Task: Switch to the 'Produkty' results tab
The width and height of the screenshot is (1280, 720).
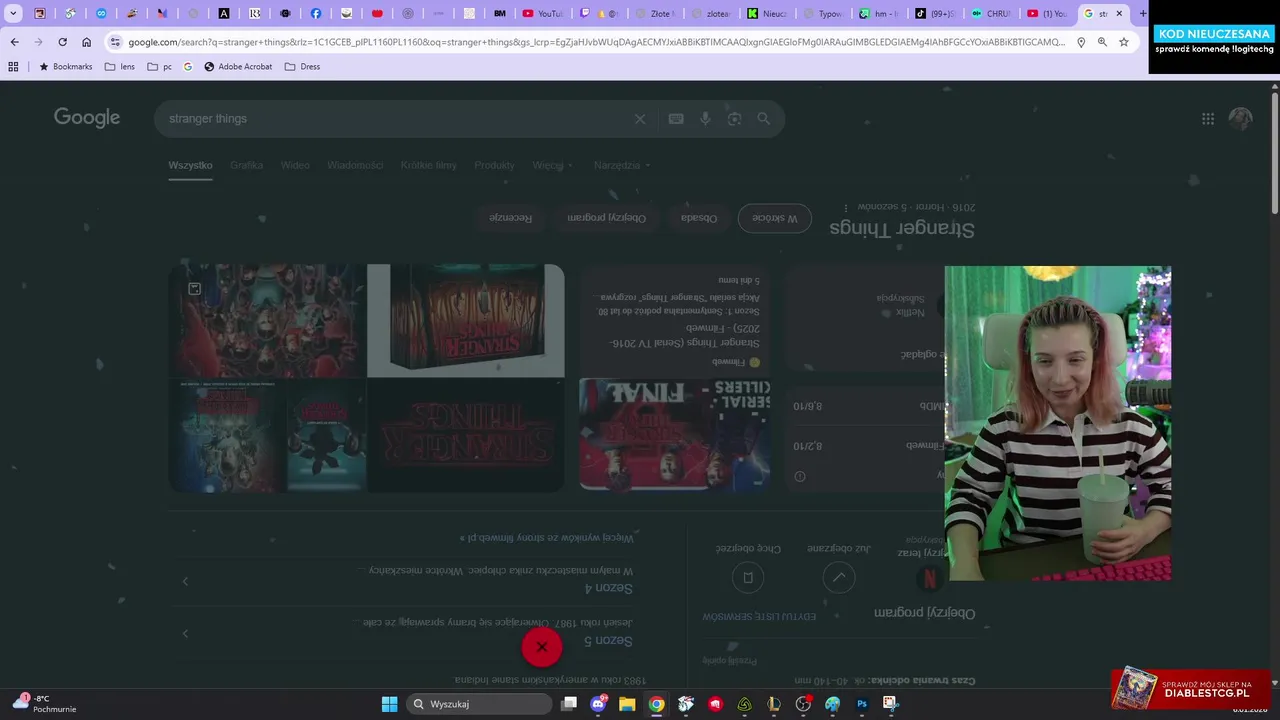Action: pyautogui.click(x=494, y=165)
